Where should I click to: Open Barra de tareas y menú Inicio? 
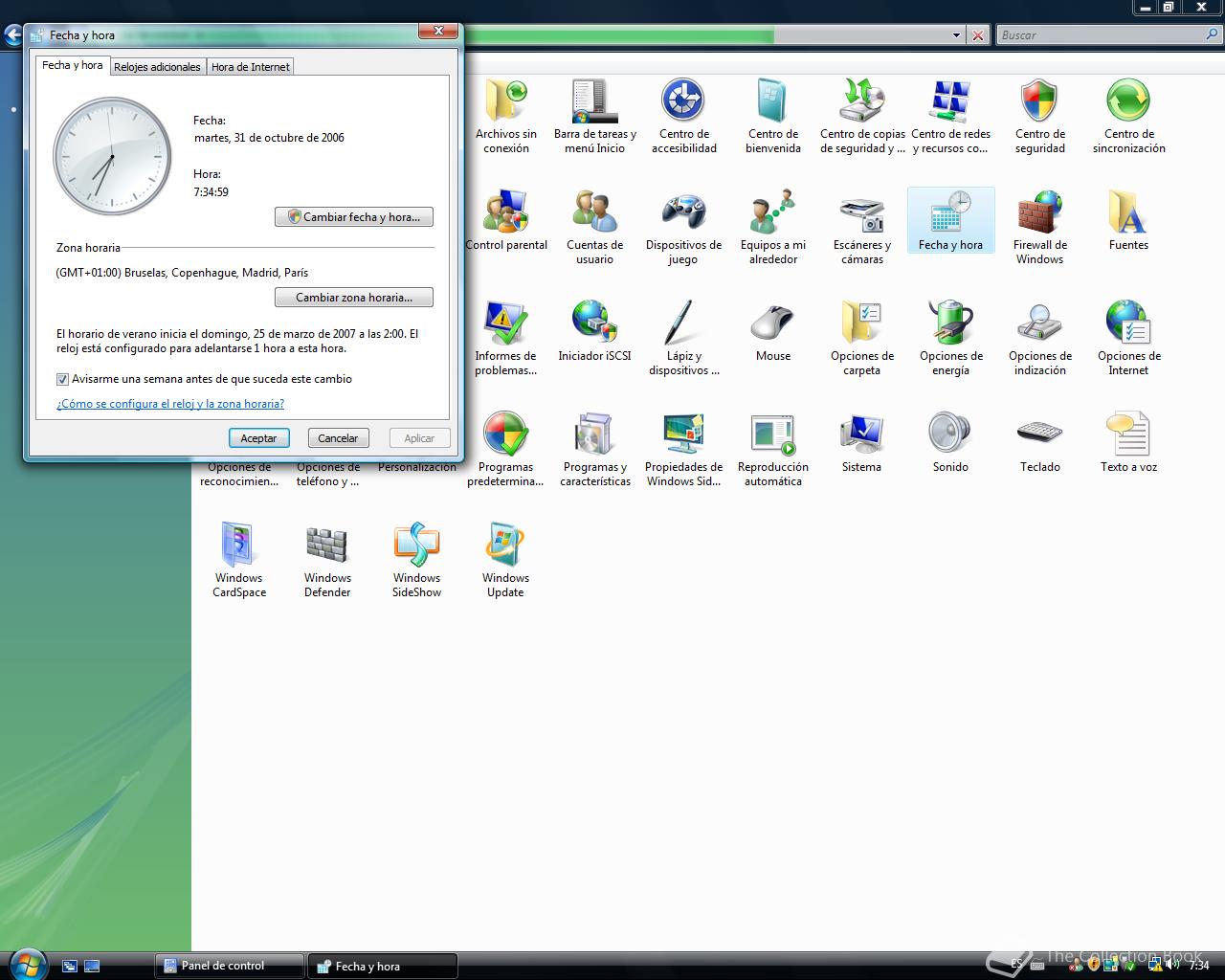click(594, 117)
